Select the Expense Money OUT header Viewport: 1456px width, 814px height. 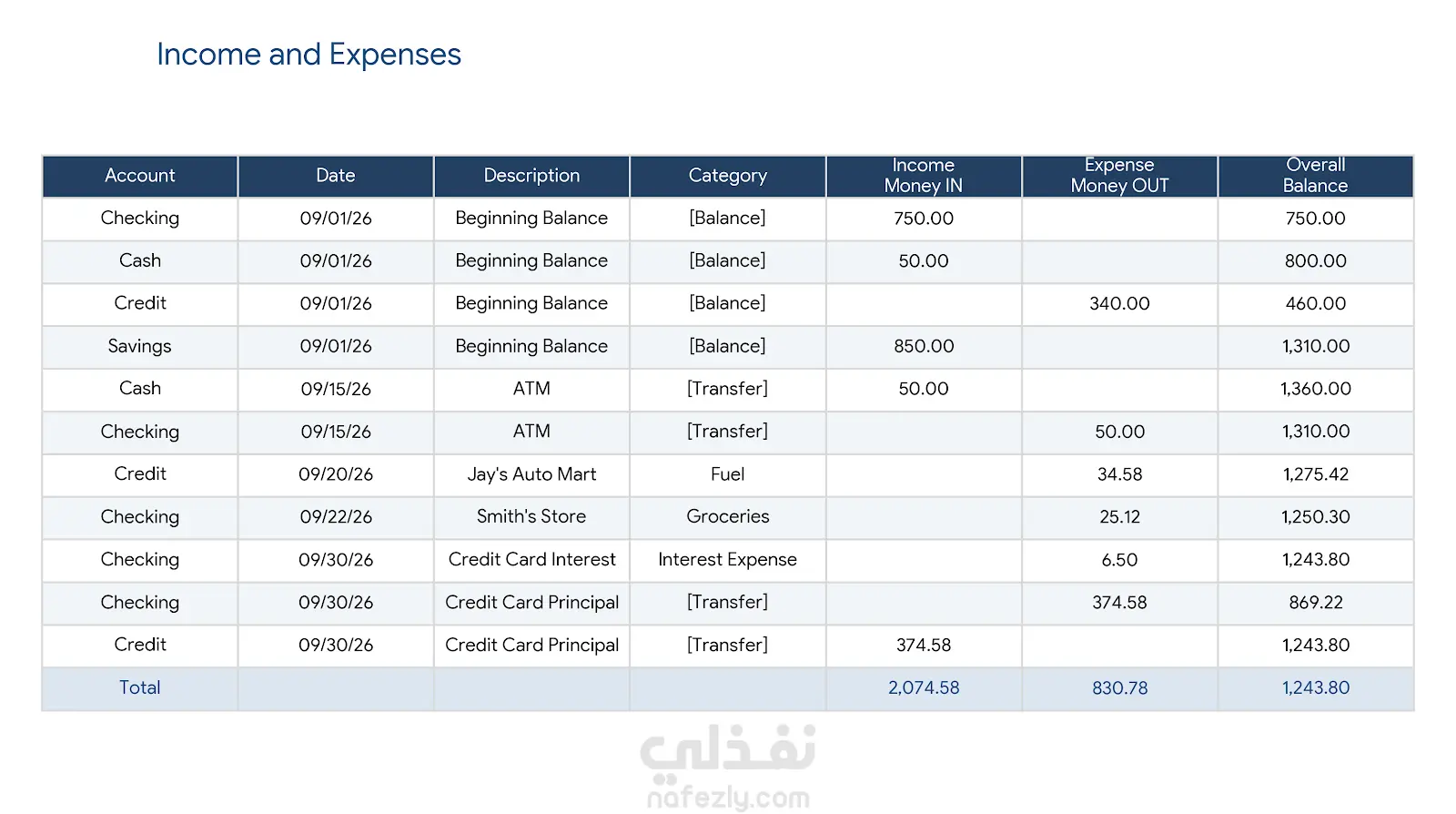coord(1119,176)
